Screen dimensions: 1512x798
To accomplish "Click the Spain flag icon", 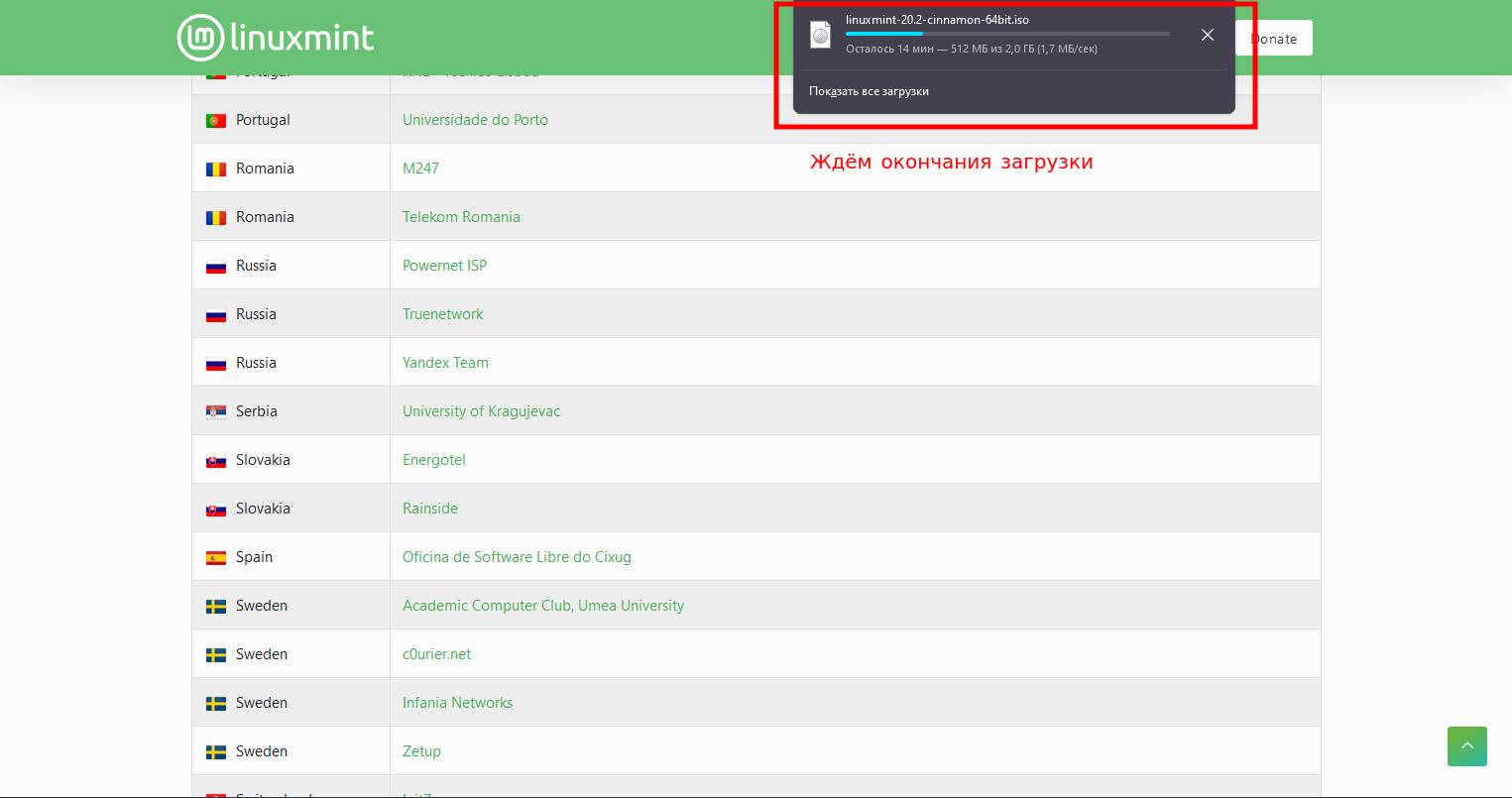I will [215, 558].
